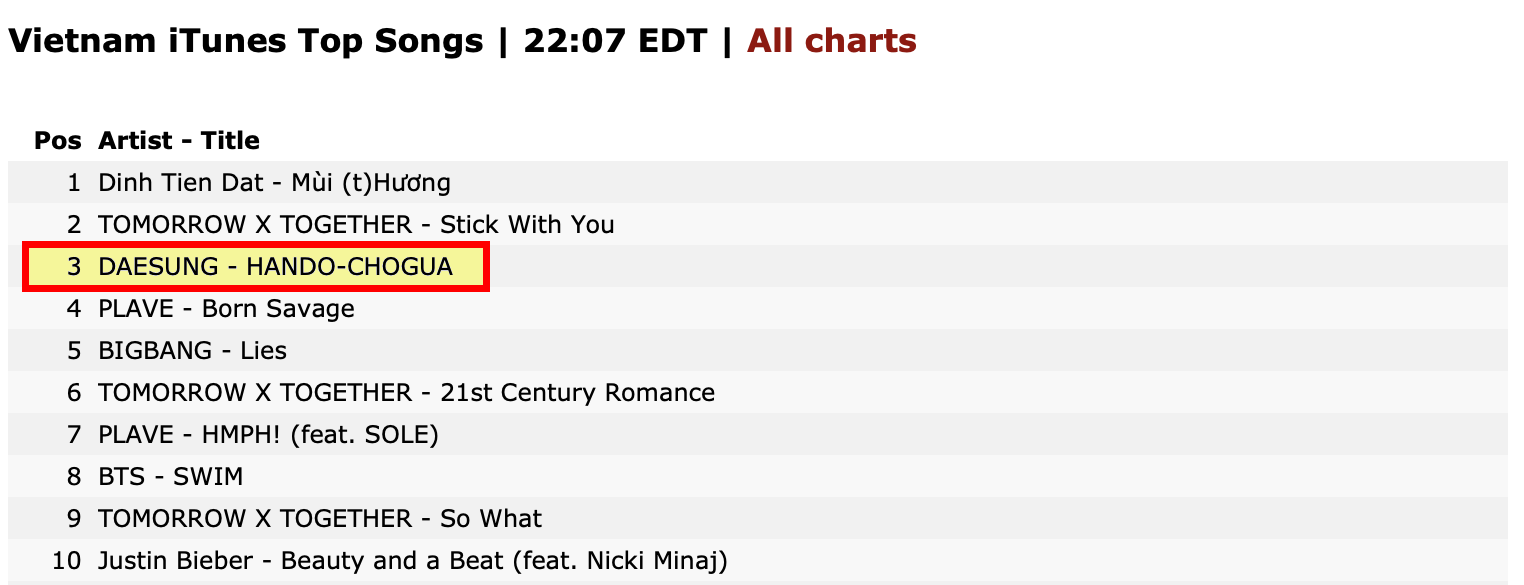Click the "22:07 EDT" timestamp in the heading

[615, 41]
